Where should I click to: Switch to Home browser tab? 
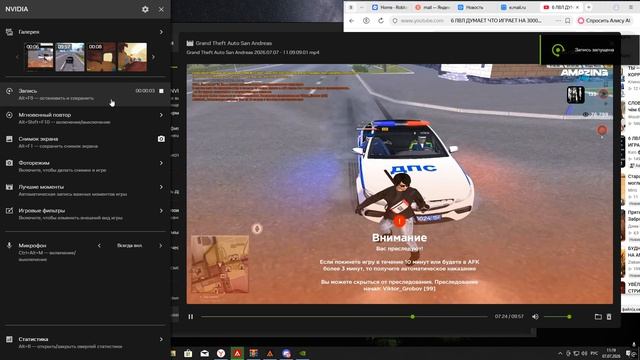(390, 7)
